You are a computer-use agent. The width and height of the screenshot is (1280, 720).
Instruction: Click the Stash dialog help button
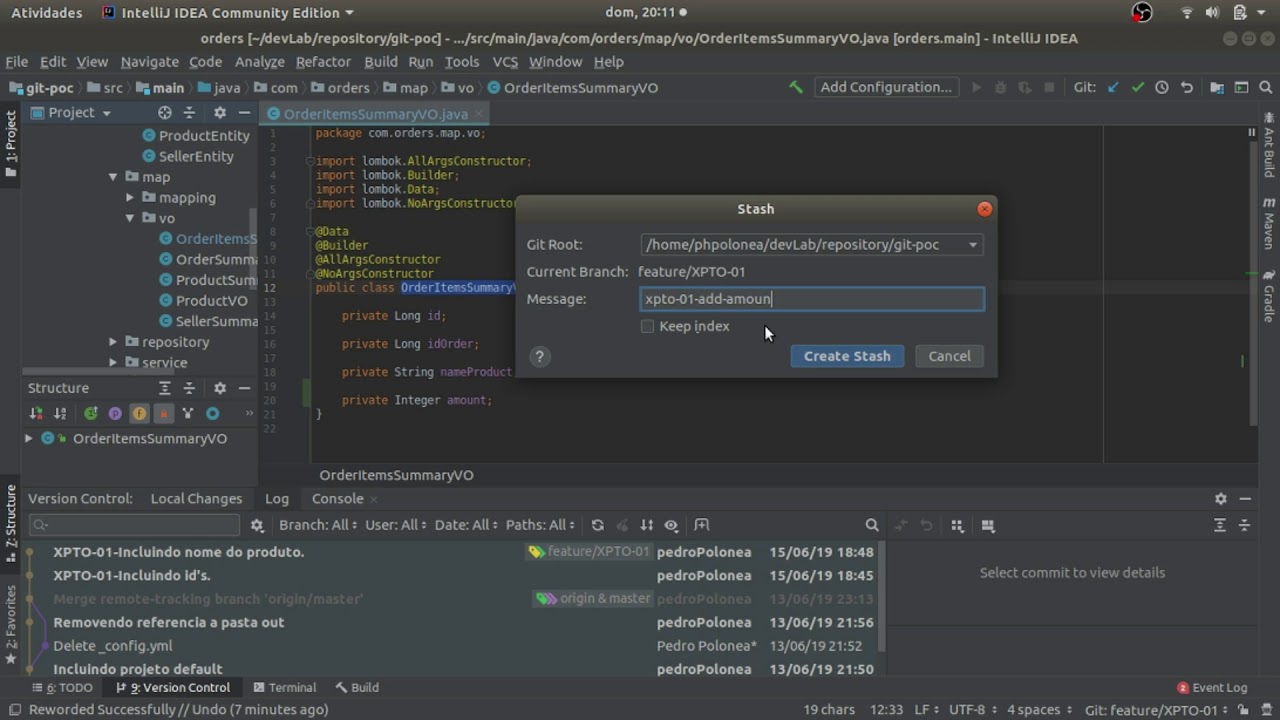point(540,356)
